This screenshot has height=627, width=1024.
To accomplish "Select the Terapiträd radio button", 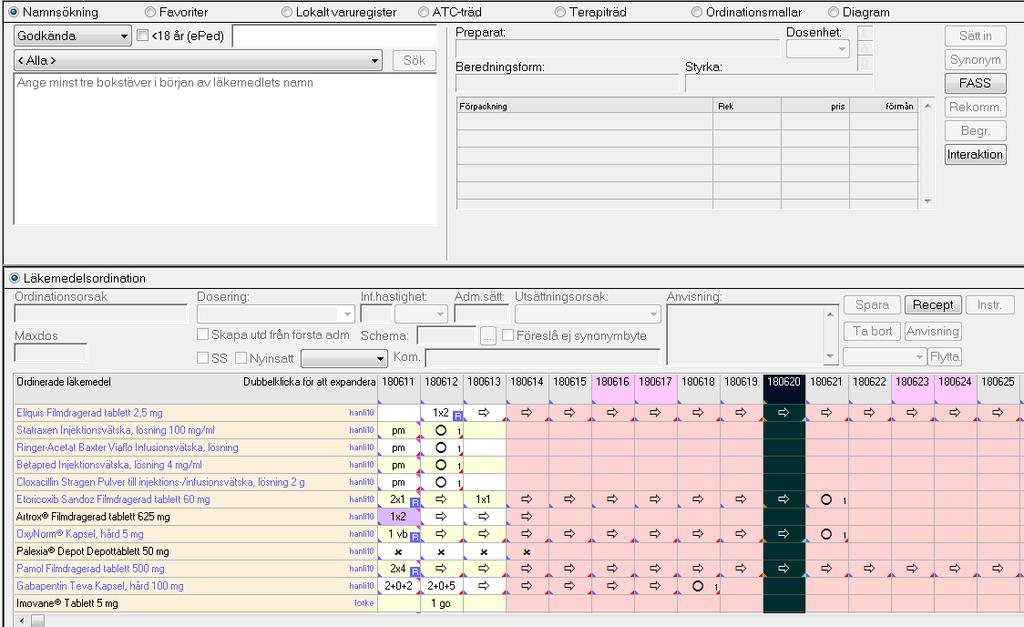I will point(560,12).
